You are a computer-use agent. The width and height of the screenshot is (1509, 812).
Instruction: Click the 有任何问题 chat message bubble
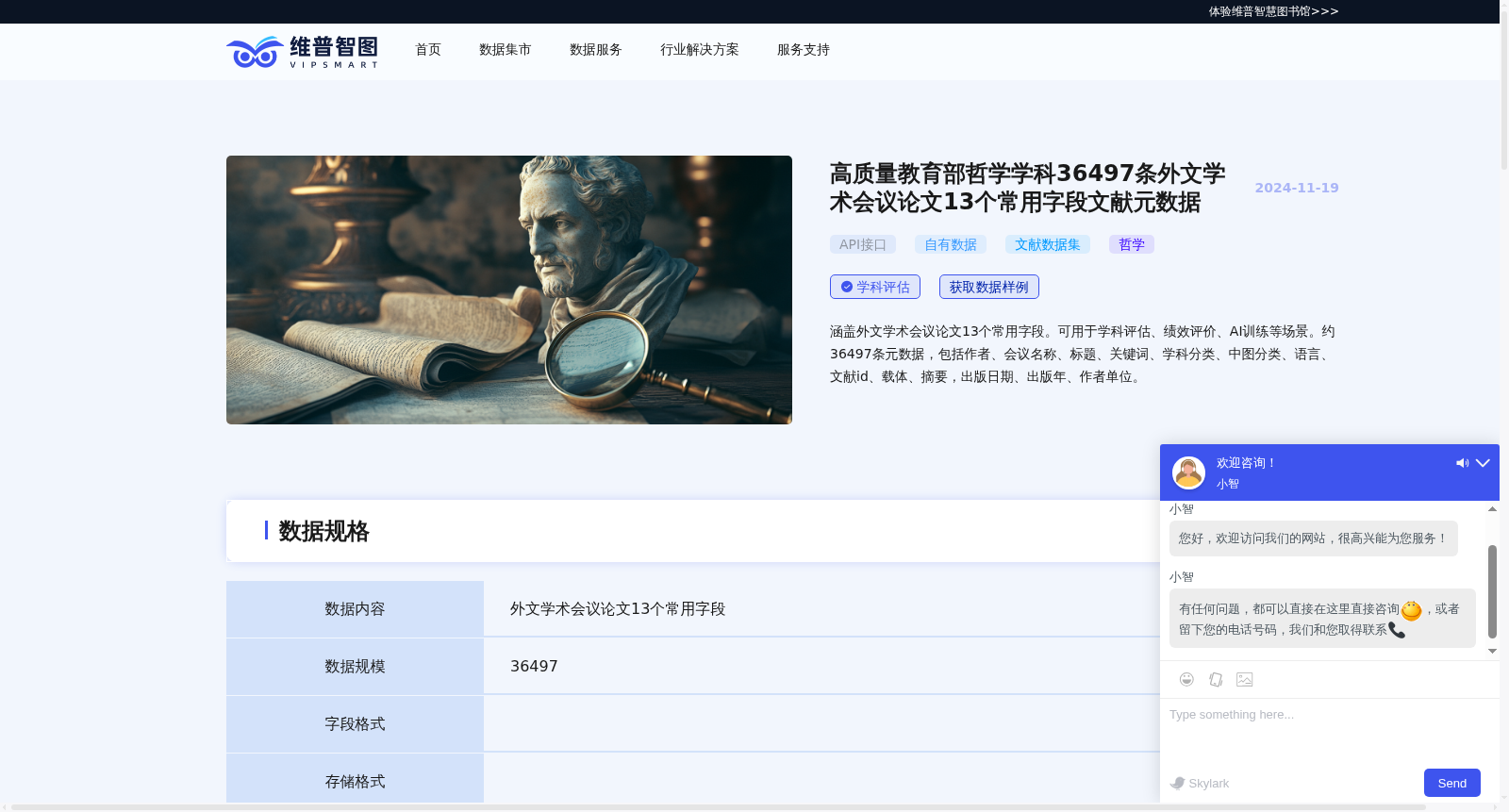1322,619
